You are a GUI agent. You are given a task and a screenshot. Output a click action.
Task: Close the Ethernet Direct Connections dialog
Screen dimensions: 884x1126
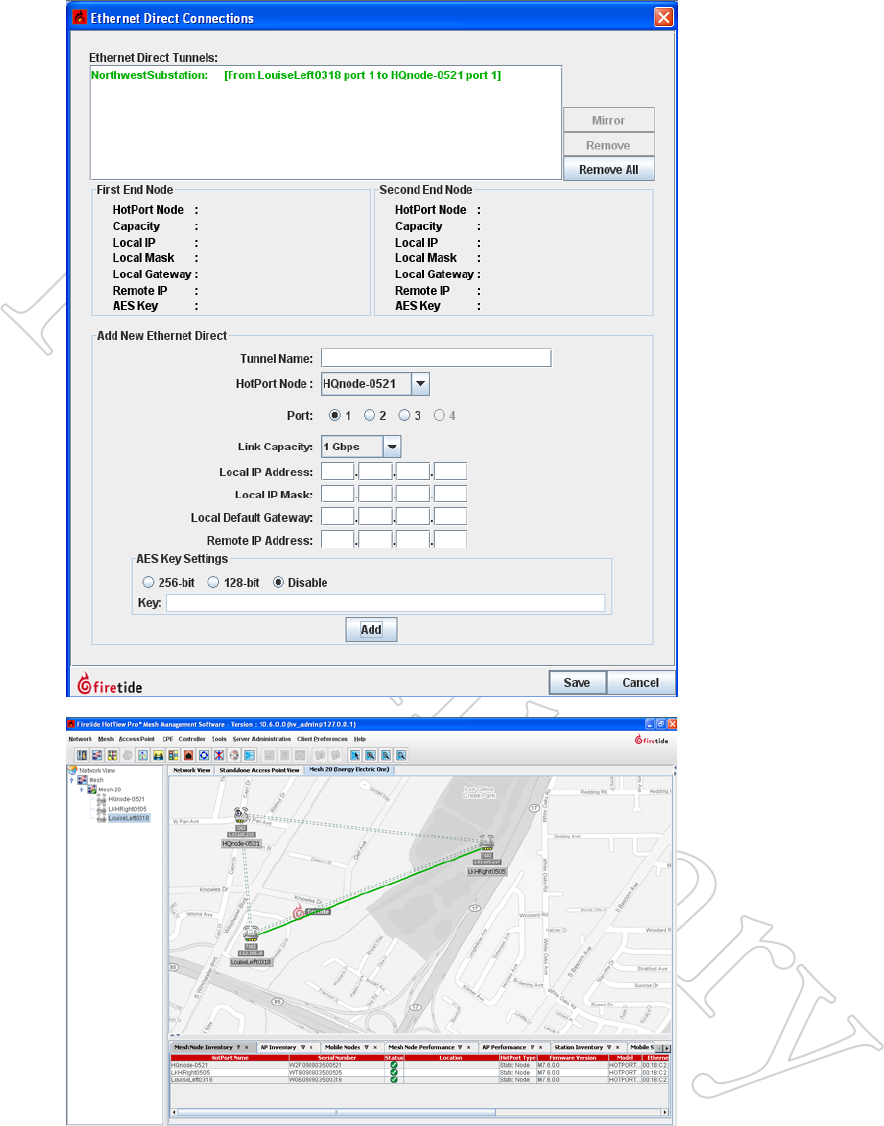coord(664,17)
